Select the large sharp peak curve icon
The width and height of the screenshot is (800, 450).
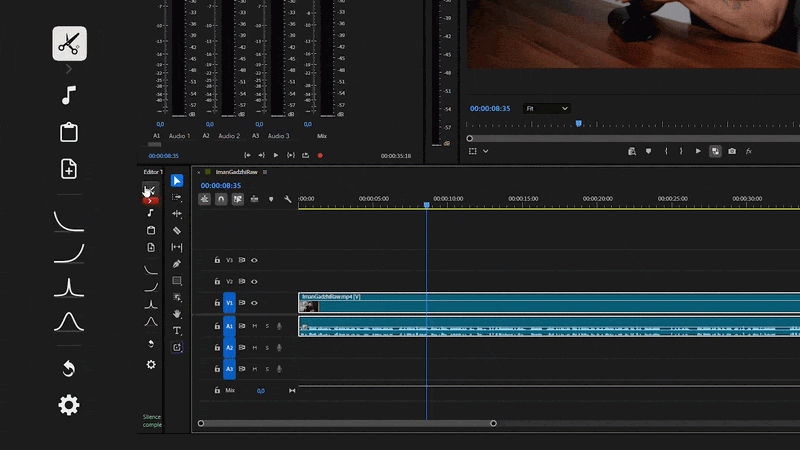(69, 287)
